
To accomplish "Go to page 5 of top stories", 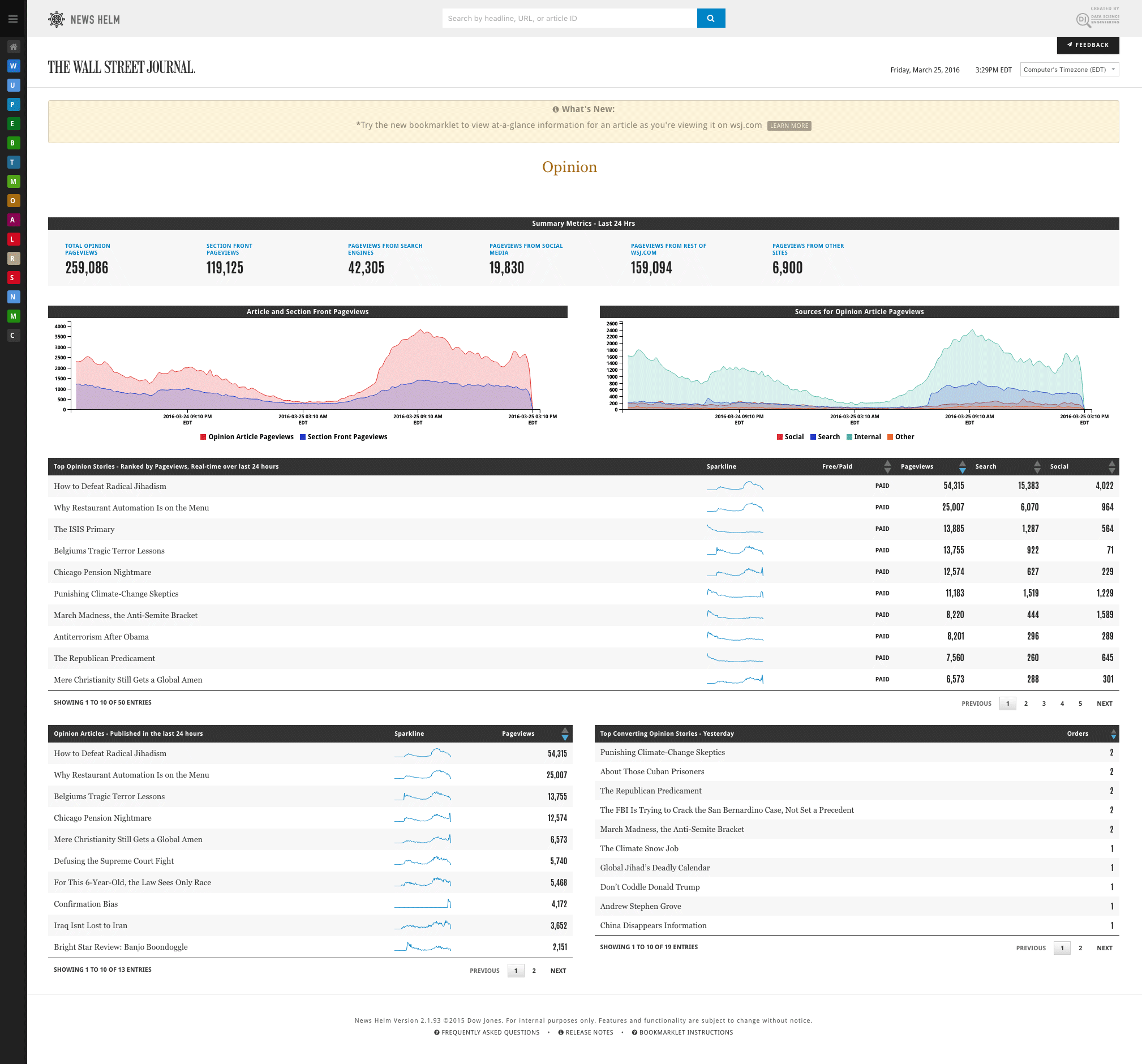I will point(1080,704).
